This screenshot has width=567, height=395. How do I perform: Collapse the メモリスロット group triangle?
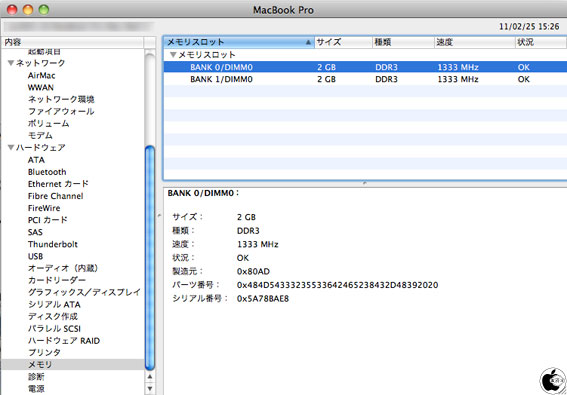pyautogui.click(x=173, y=55)
